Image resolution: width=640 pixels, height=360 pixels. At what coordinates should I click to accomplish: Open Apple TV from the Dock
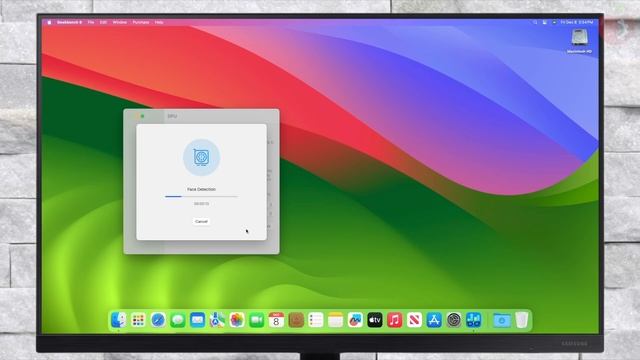375,320
